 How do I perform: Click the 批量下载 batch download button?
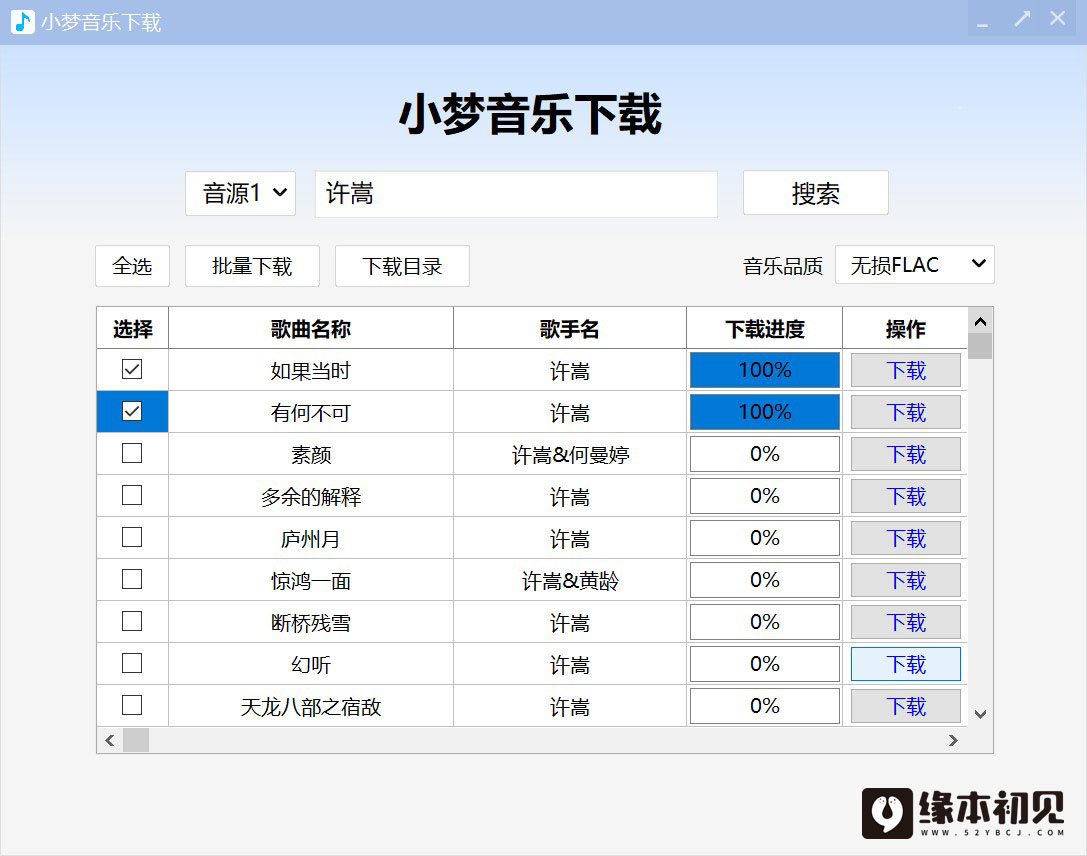tap(252, 266)
